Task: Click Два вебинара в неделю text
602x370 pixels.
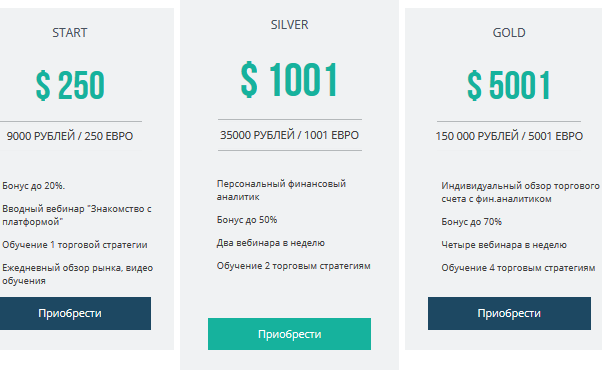Action: click(271, 243)
